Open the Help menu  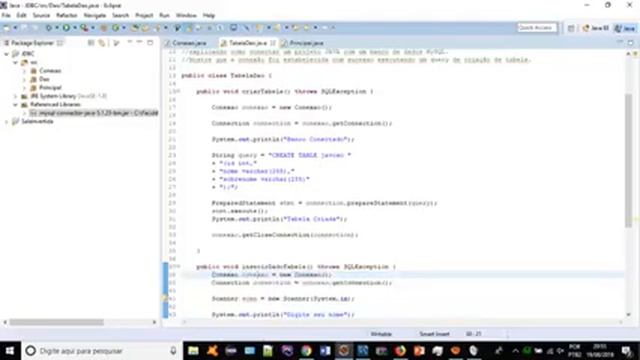pos(209,16)
